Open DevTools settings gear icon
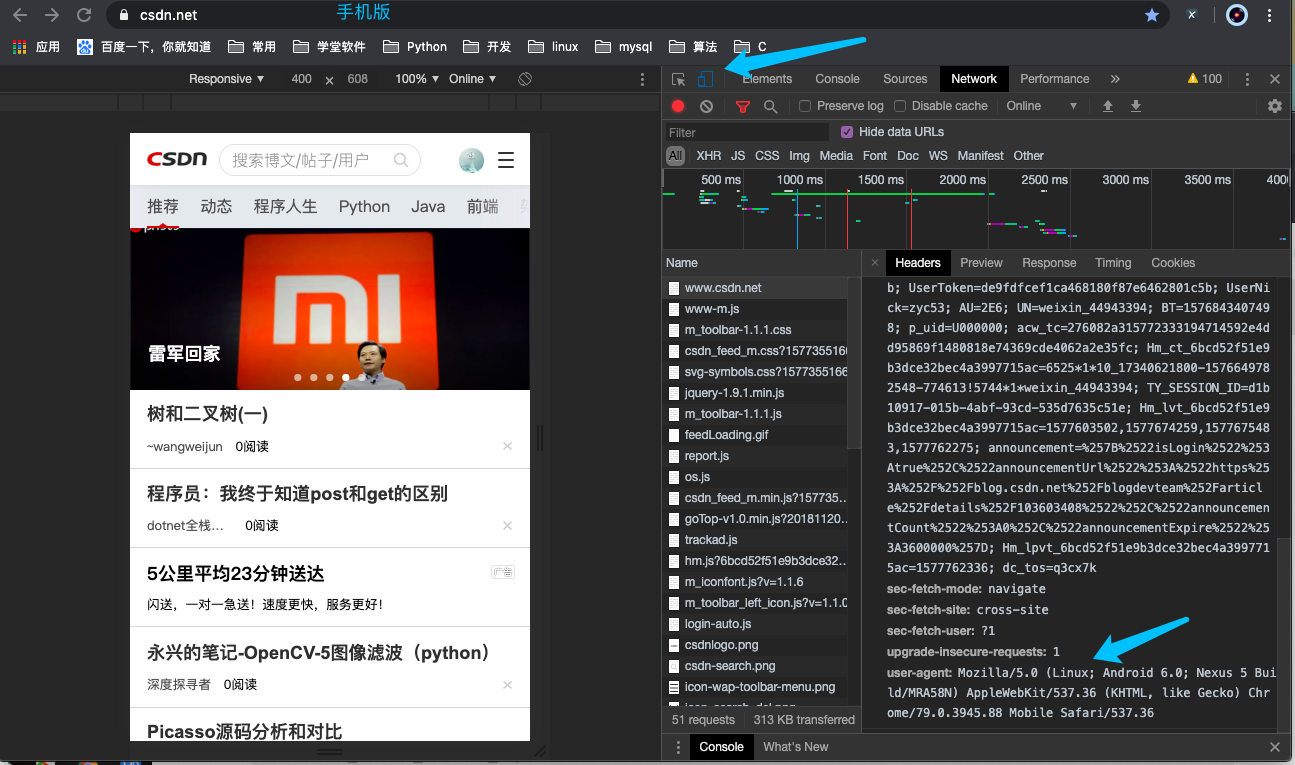The height and width of the screenshot is (765, 1295). click(x=1276, y=106)
